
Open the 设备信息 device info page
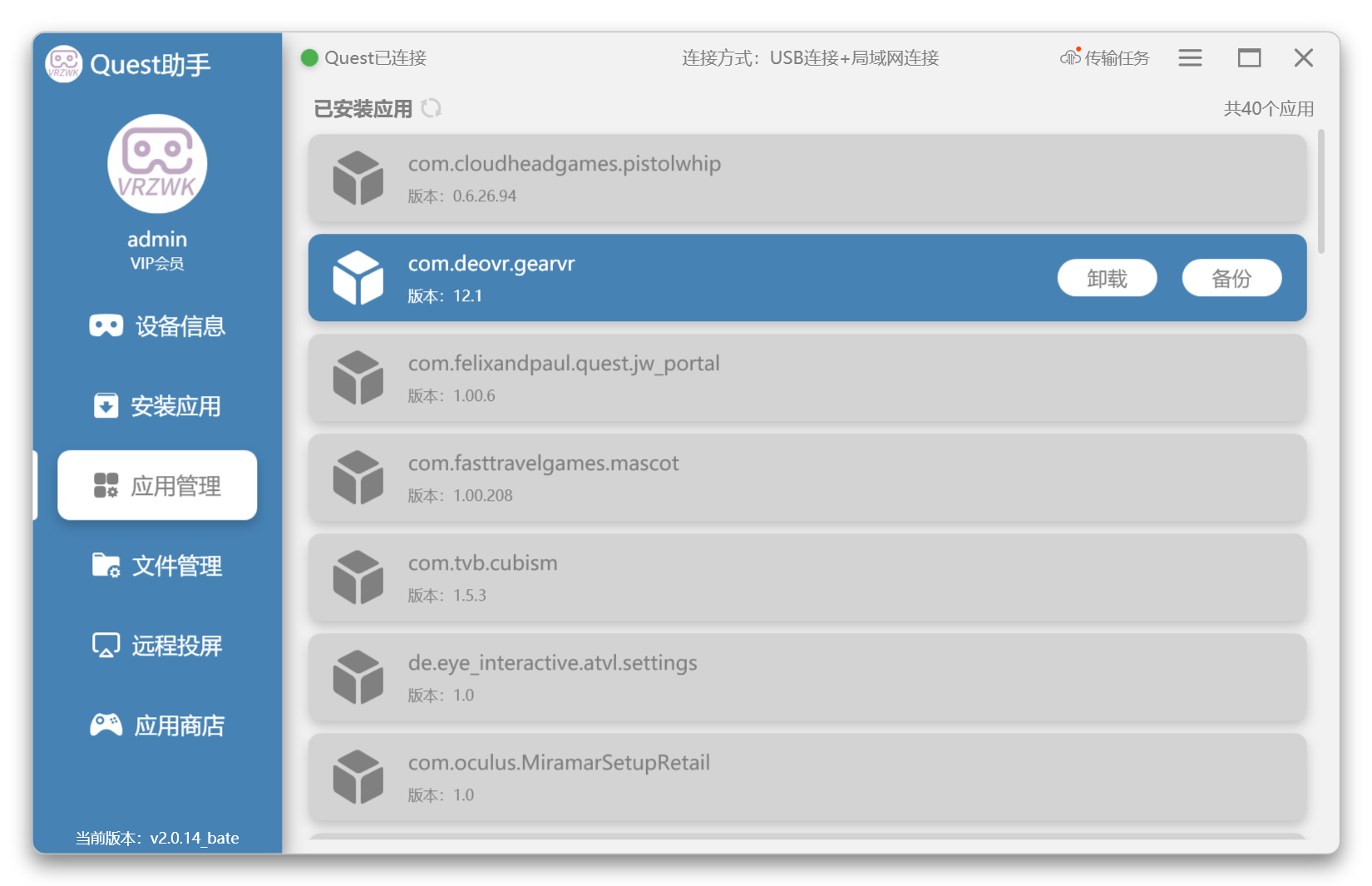[157, 326]
